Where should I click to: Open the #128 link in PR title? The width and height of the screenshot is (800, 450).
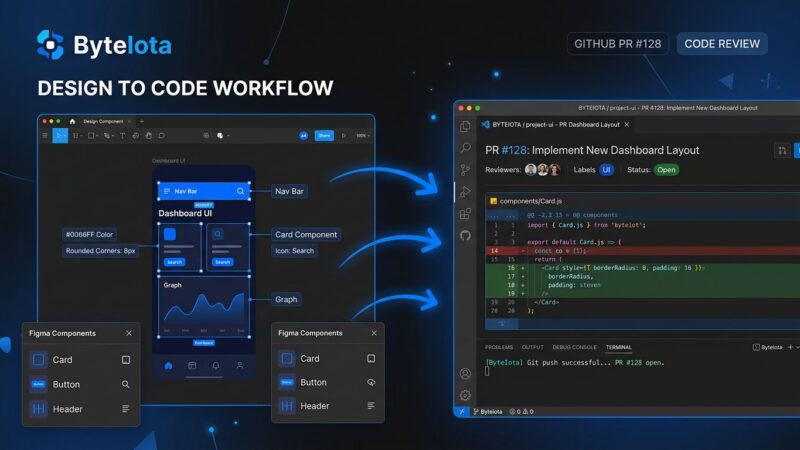pos(513,151)
